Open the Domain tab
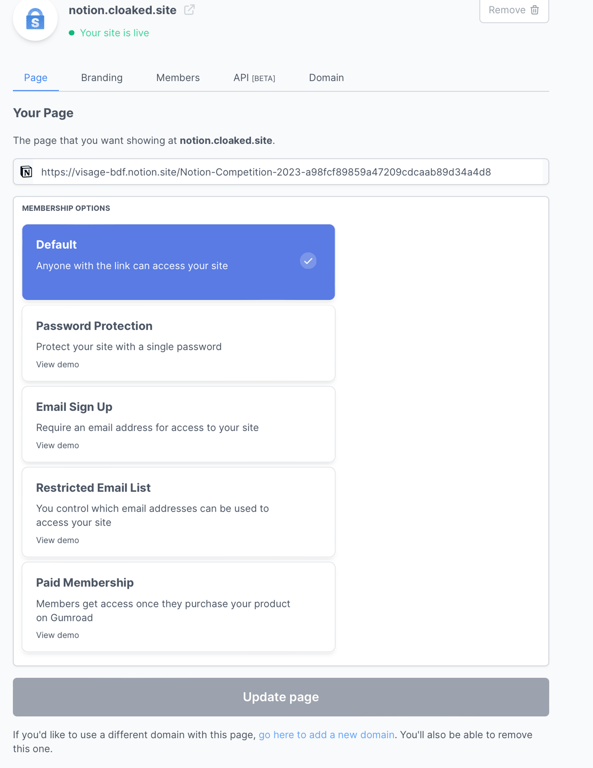 pos(326,78)
